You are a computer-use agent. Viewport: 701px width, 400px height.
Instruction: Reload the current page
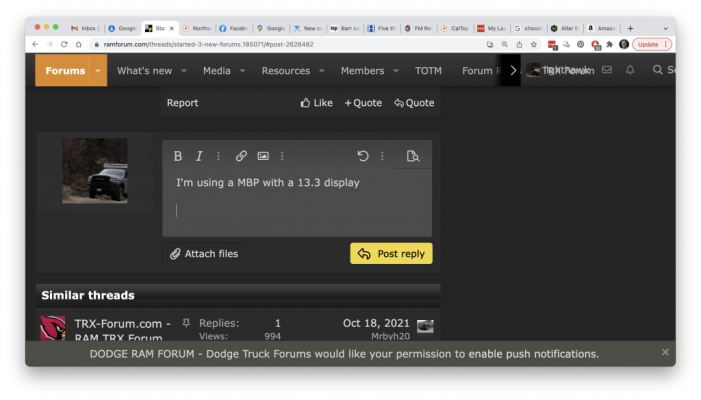64,44
